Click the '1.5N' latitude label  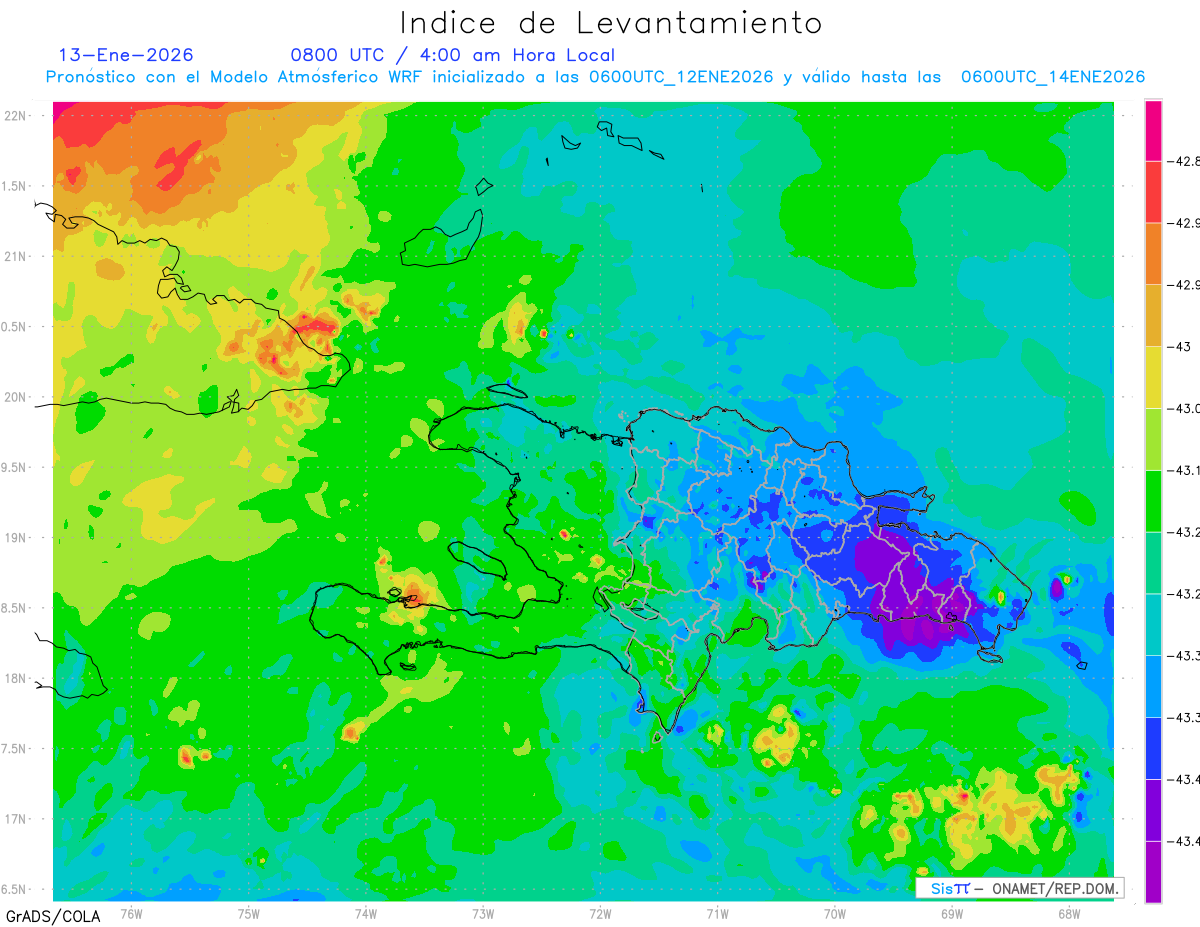tap(14, 187)
